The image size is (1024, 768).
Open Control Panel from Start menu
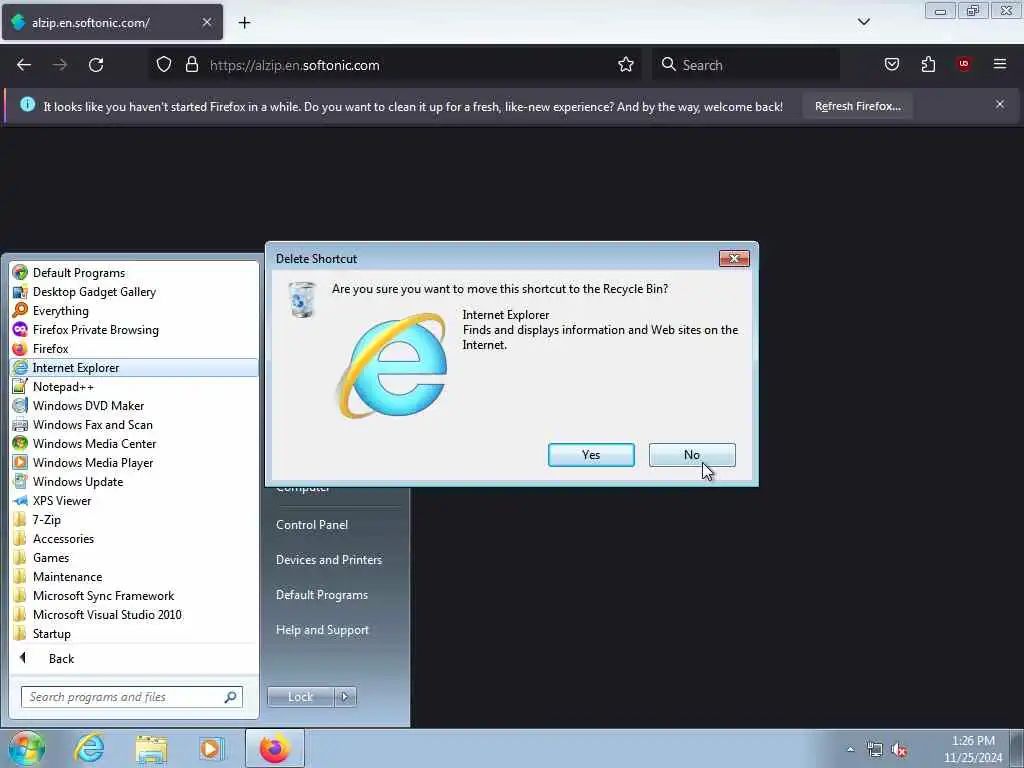pyautogui.click(x=312, y=525)
